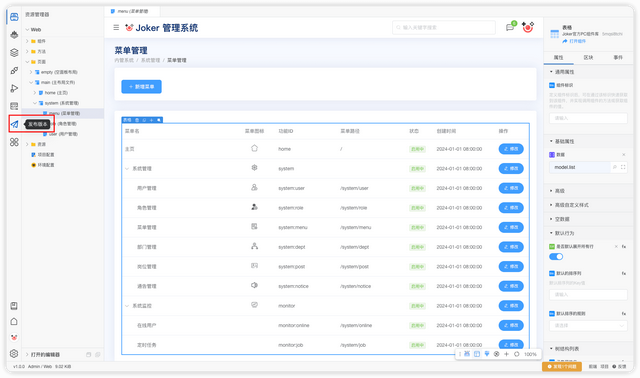
Task: Click the feedback item in status bar
Action: coord(619,367)
